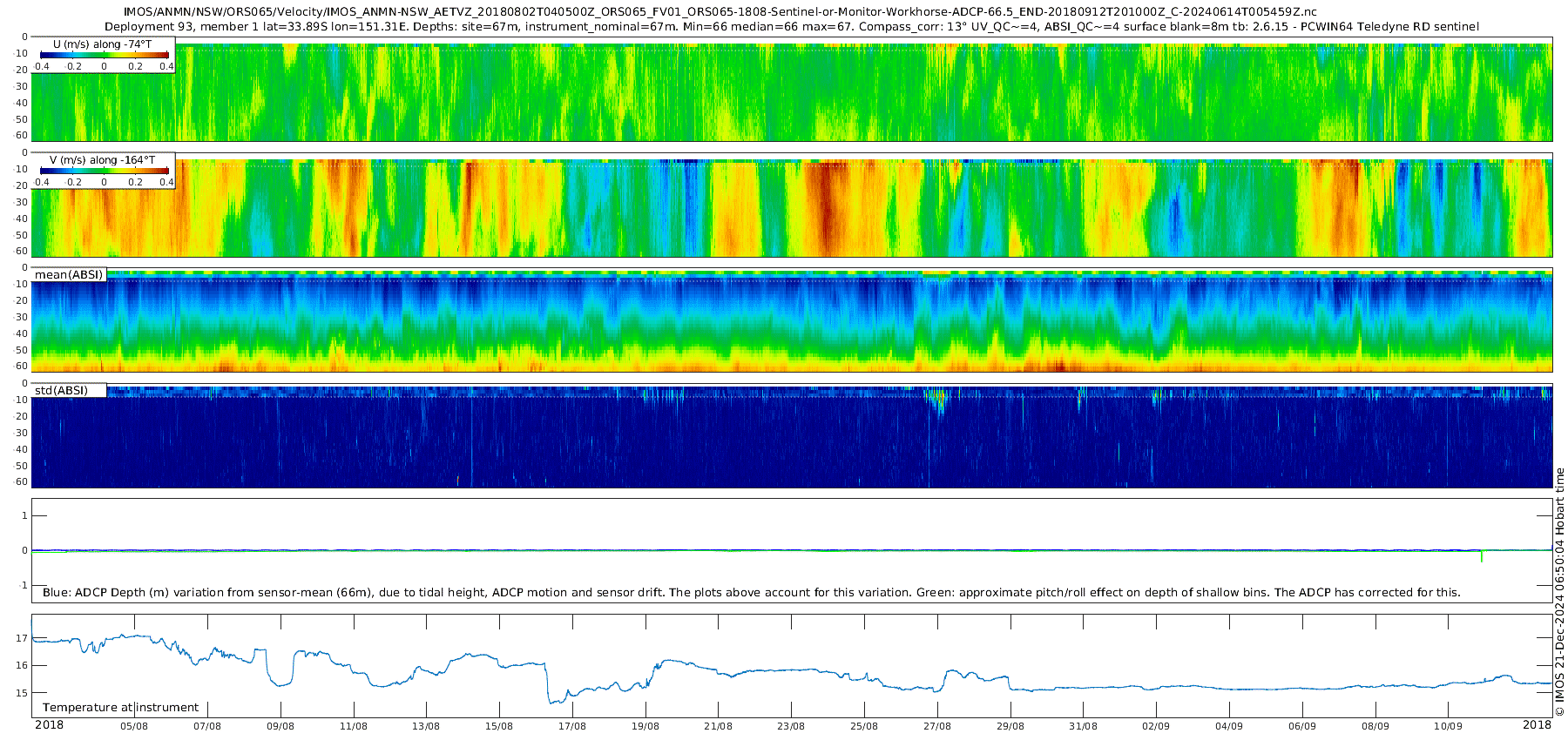Click the ADCP depth variation description text
1568x740 pixels.
751,593
